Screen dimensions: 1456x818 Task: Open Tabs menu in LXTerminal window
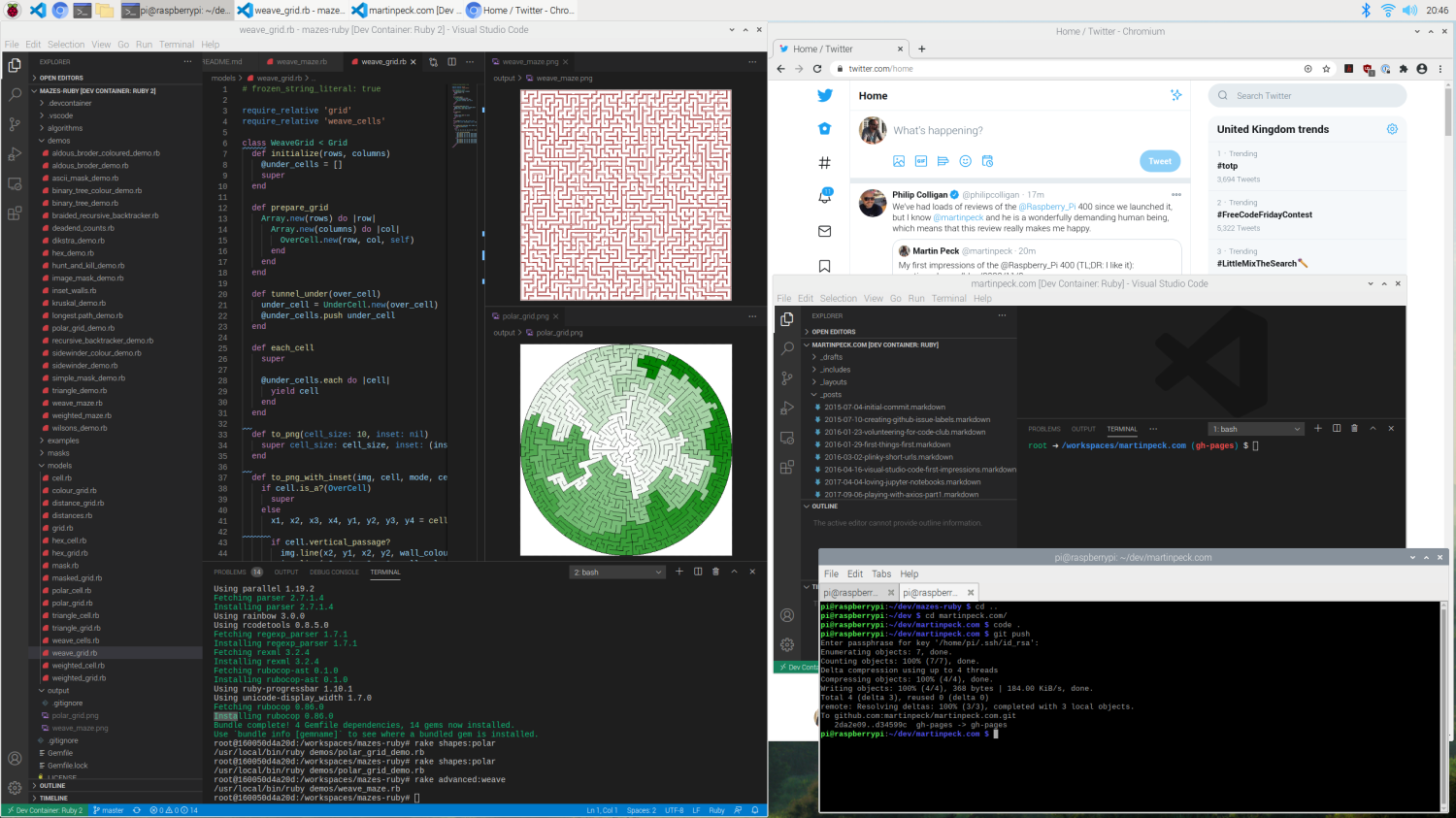(x=881, y=573)
